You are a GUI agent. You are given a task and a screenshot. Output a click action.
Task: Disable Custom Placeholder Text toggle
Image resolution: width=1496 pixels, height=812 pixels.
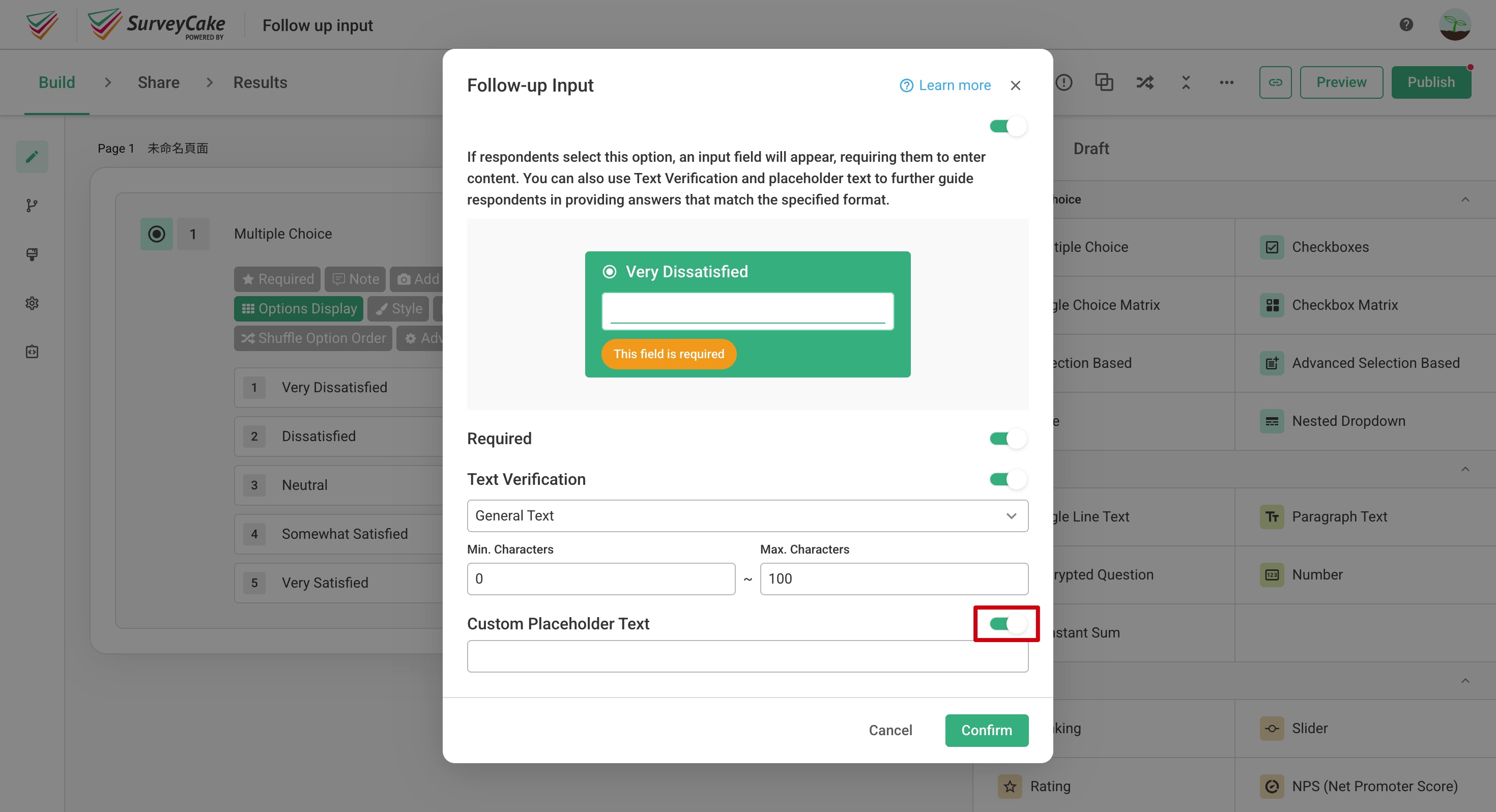tap(1005, 623)
